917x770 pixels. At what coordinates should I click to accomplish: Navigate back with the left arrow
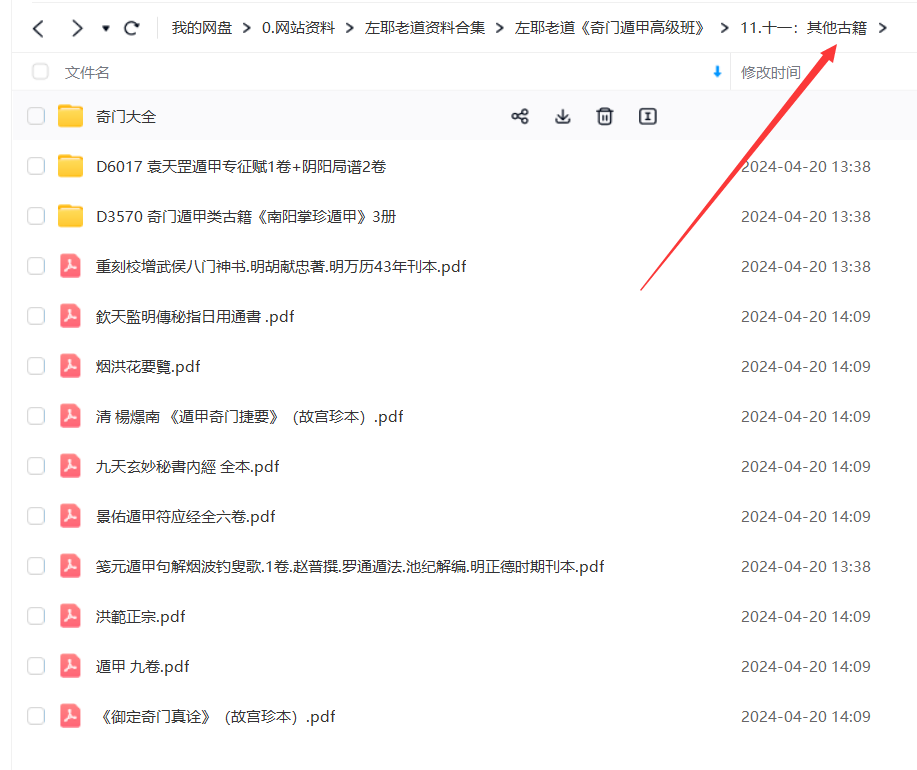(x=36, y=28)
